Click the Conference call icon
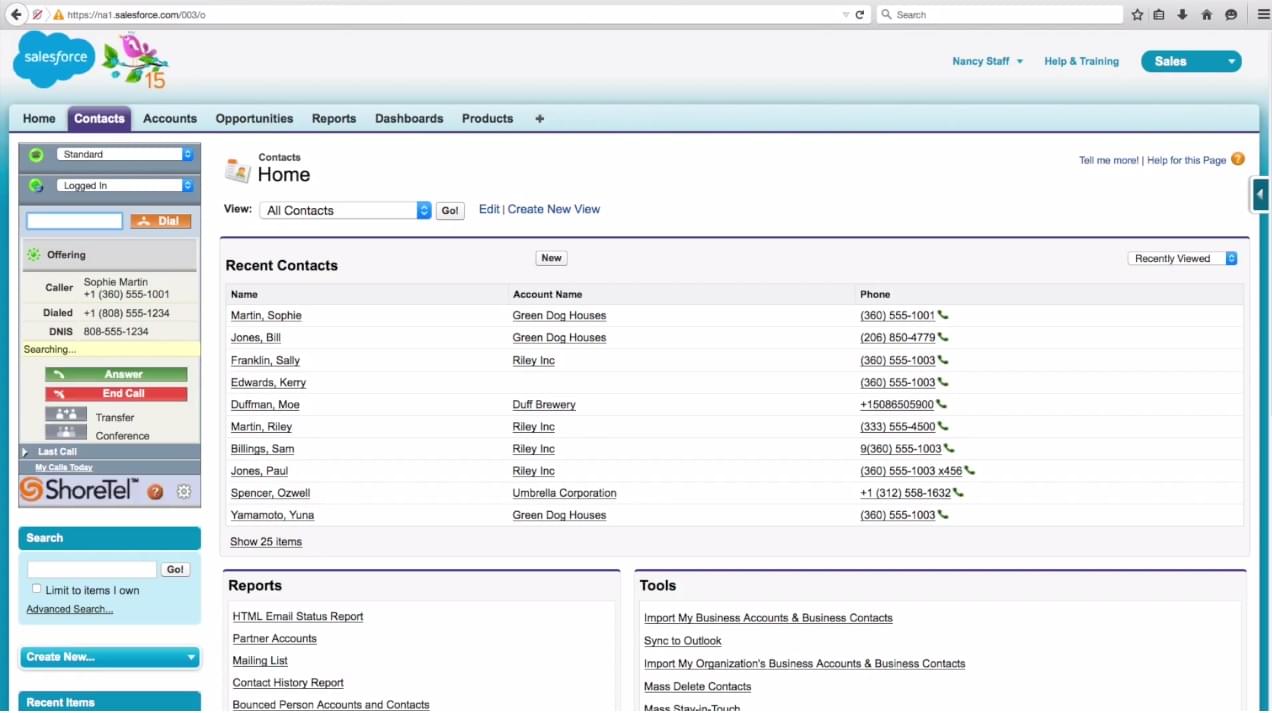Screen dimensions: 1272x713 (x=66, y=434)
